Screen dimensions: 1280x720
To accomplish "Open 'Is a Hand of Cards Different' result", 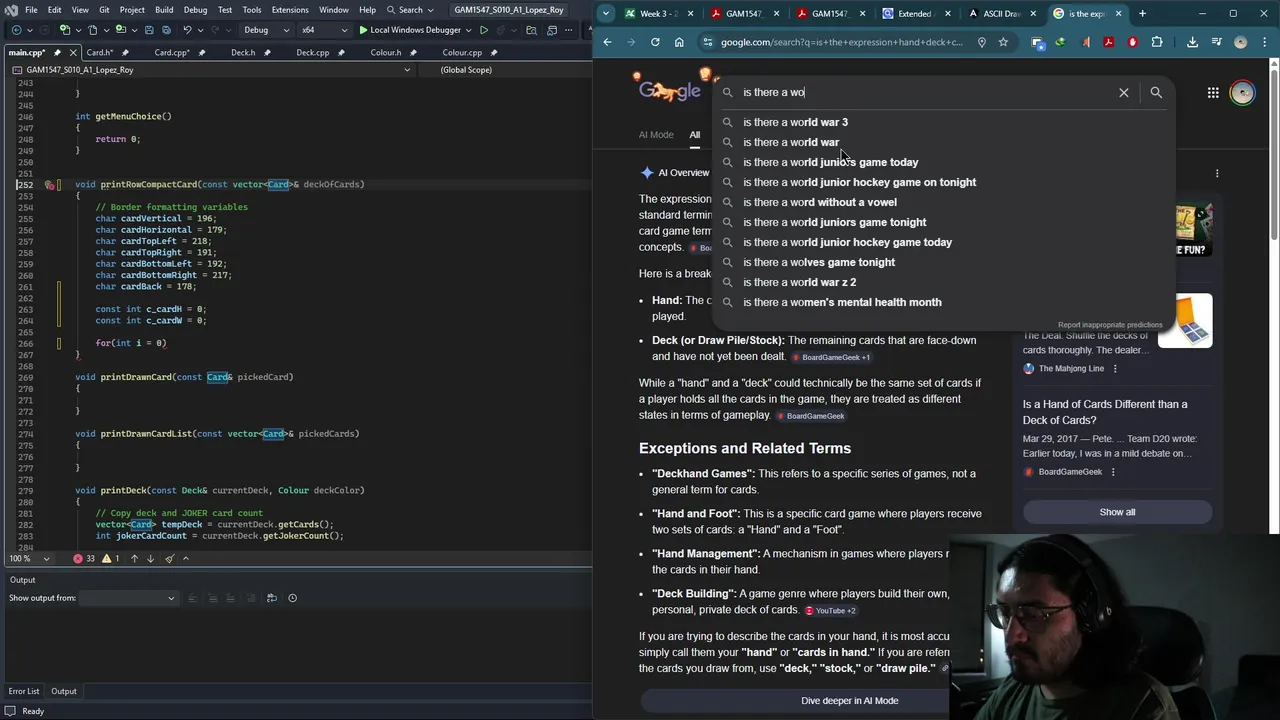I will tap(1105, 412).
